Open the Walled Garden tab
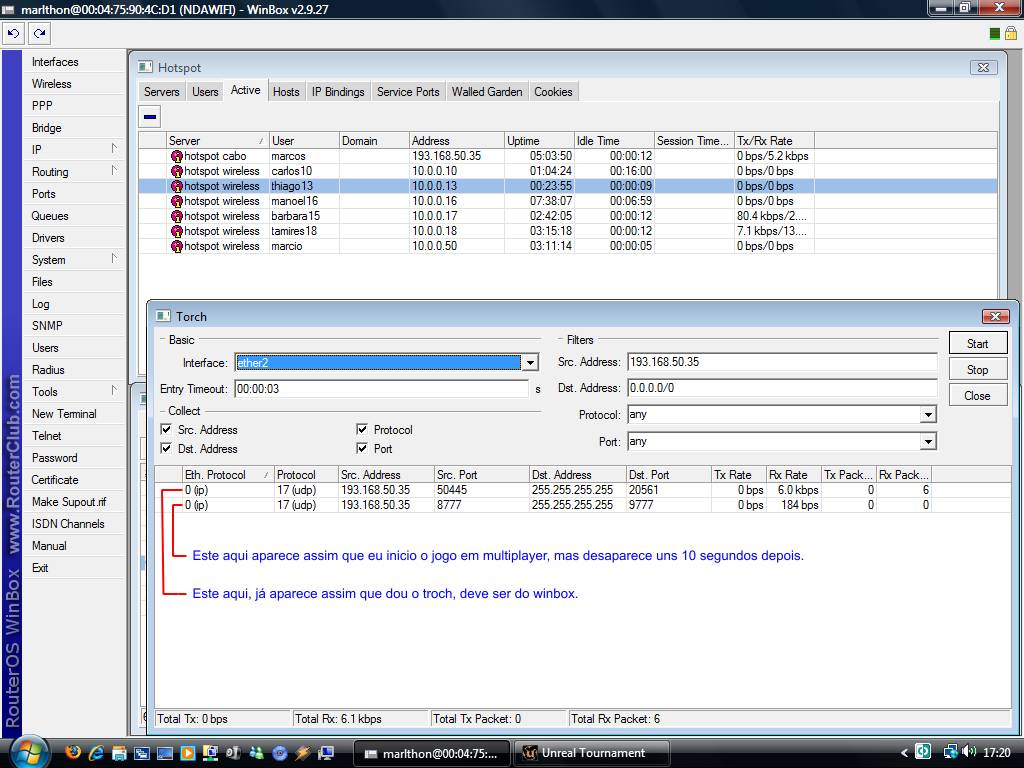The height and width of the screenshot is (768, 1024). 487,92
